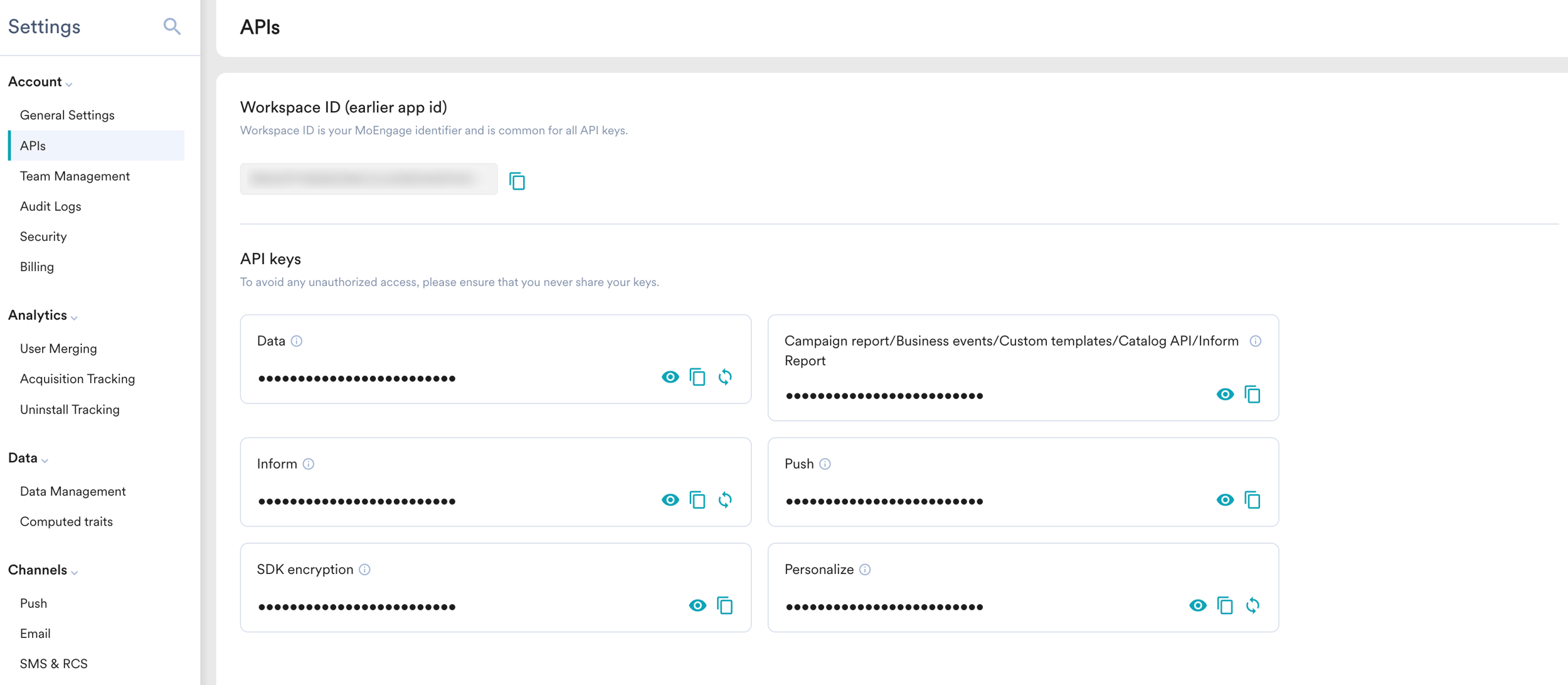Open User Merging settings

point(58,349)
